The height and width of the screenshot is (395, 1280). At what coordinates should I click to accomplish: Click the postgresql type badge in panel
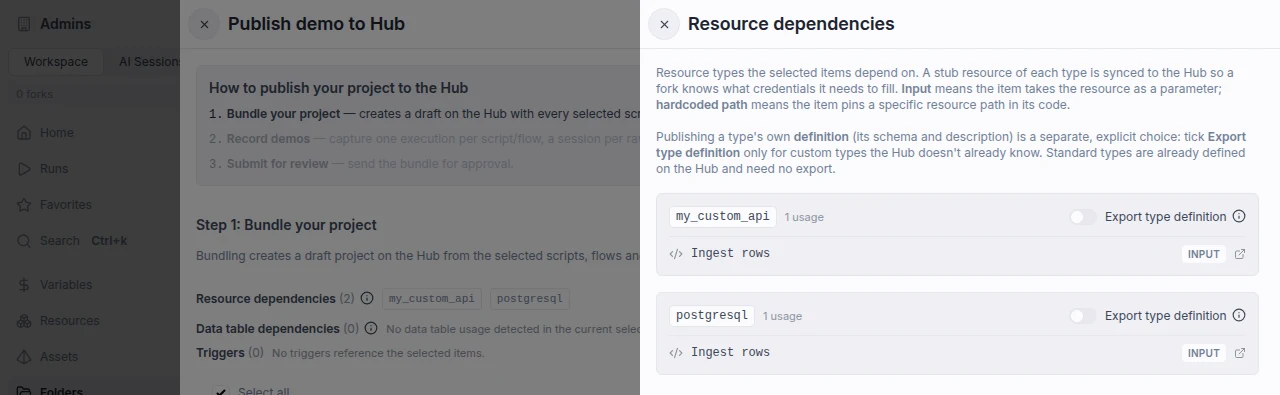(x=712, y=316)
